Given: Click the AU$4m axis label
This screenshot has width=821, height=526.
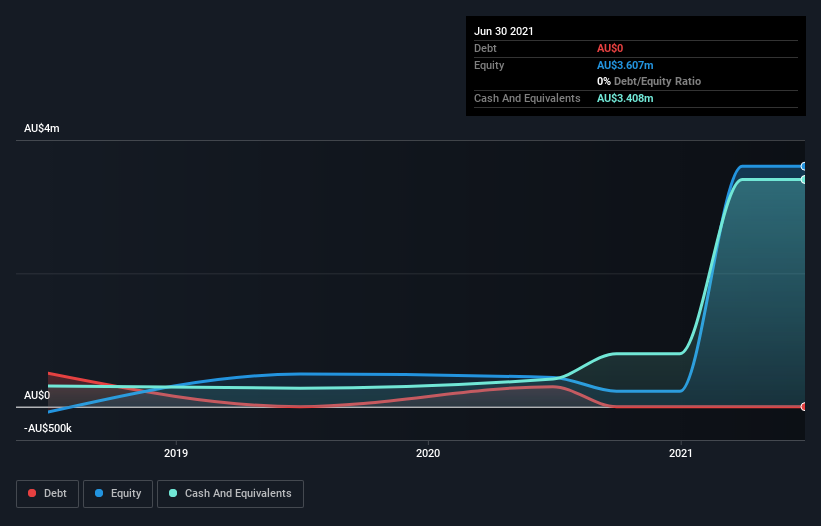Looking at the screenshot, I should tap(42, 128).
